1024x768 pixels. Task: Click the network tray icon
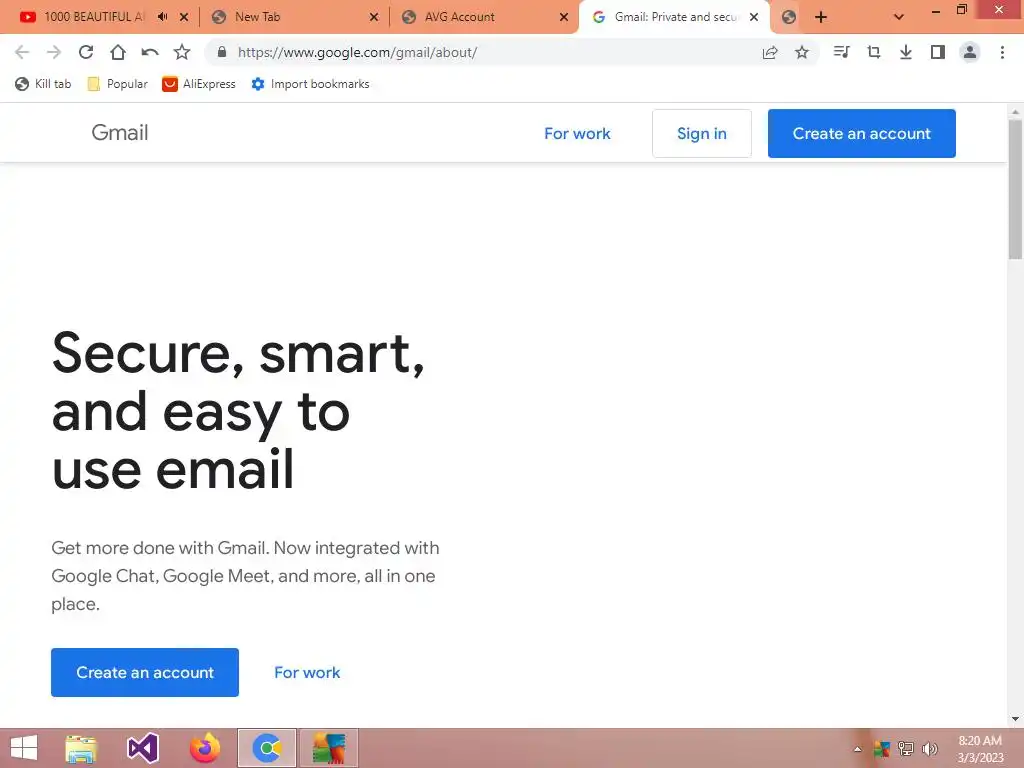(906, 748)
